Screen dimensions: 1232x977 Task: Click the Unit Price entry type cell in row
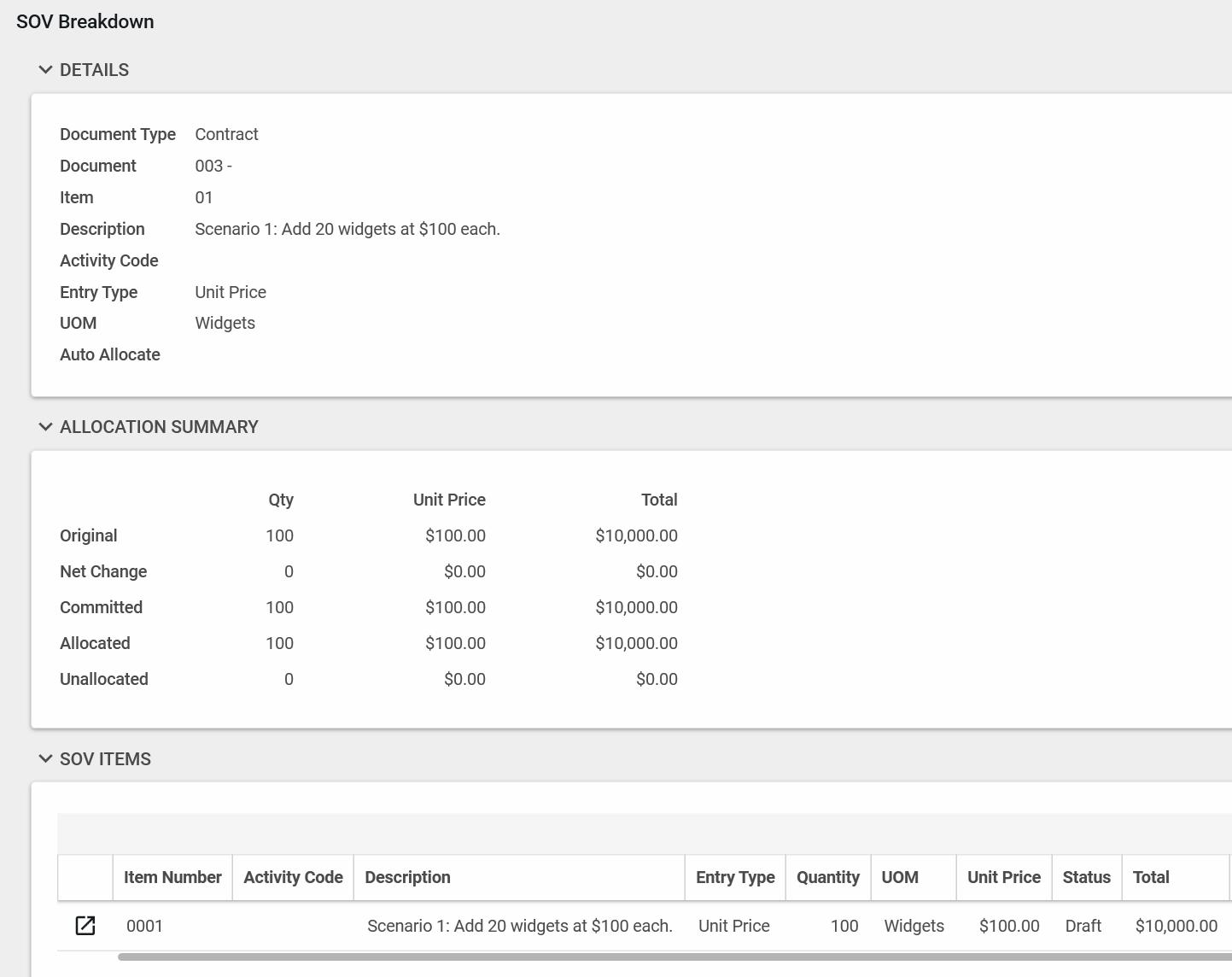733,926
